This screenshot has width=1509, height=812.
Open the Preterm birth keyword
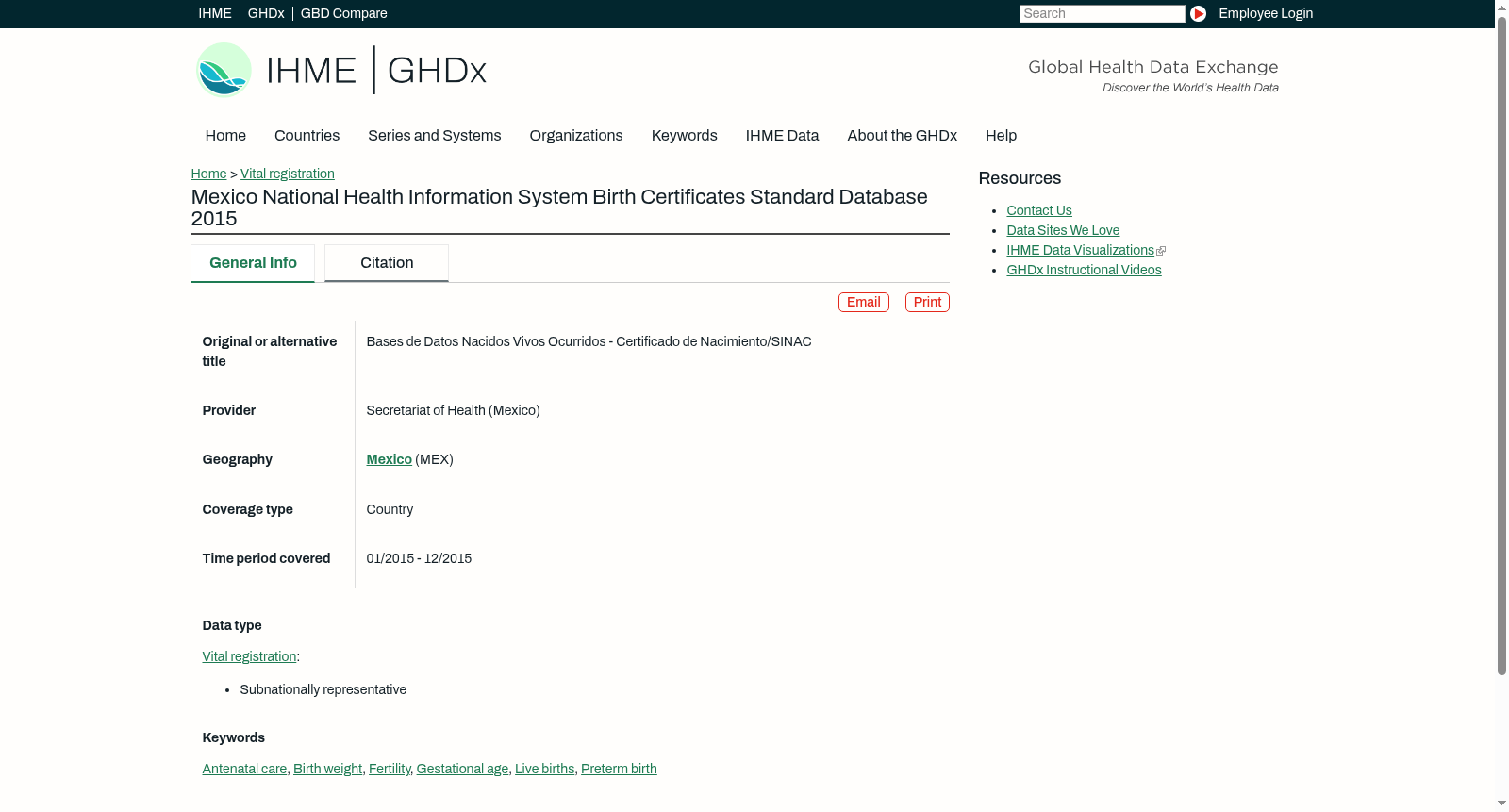point(619,769)
